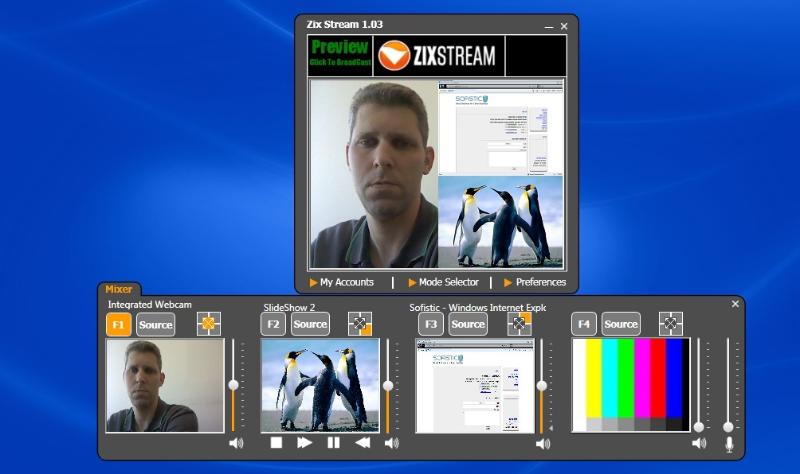Screen dimensions: 800x474
Task: Click the layout position icon for F4
Action: pos(670,324)
